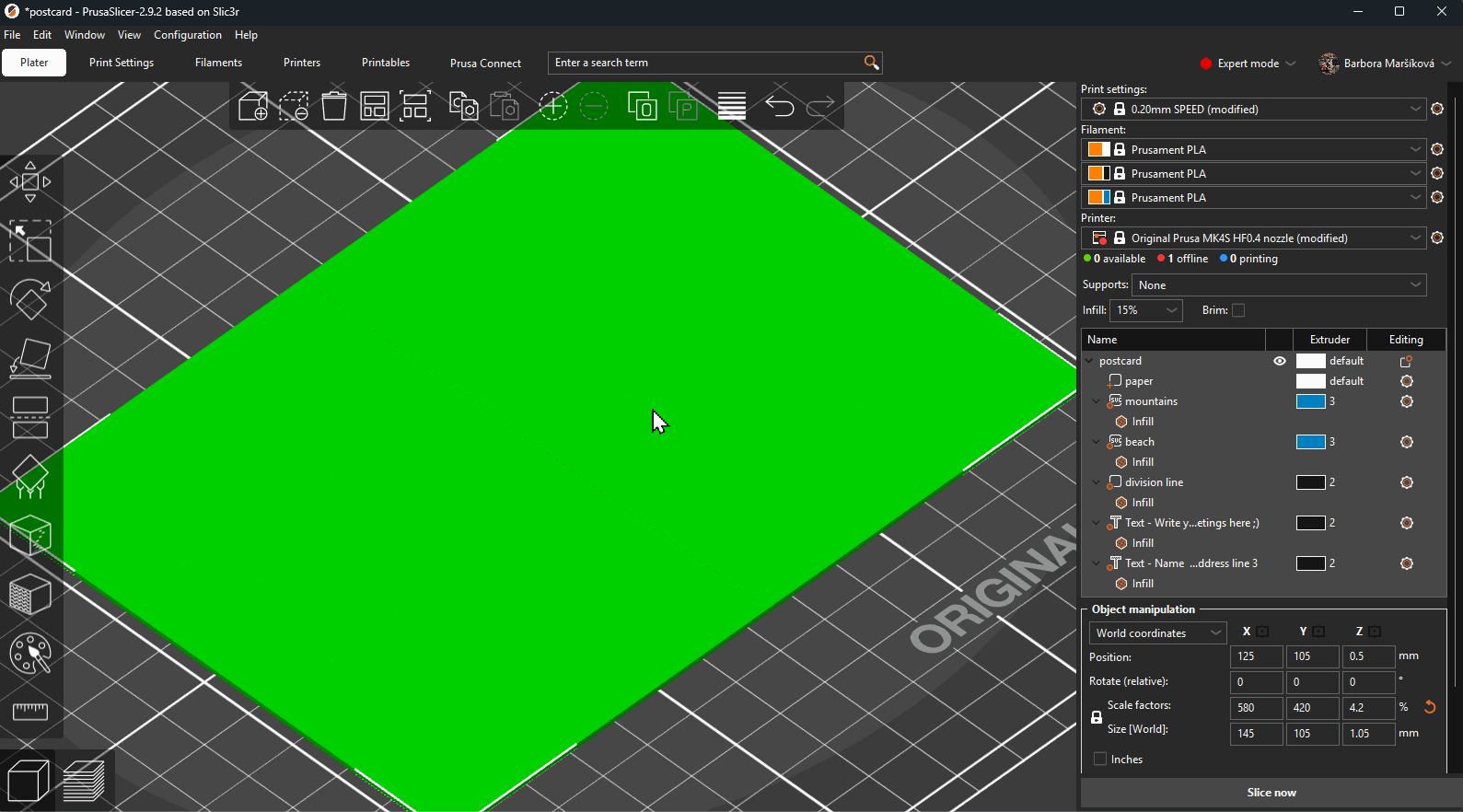This screenshot has height=812, width=1463.
Task: Toggle the Brim checkbox
Action: coord(1238,310)
